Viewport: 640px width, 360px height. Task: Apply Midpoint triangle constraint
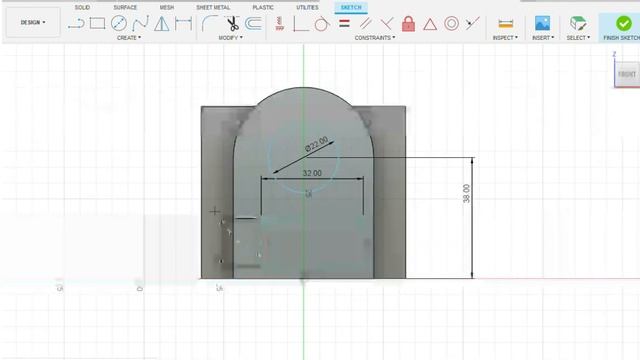click(x=430, y=24)
